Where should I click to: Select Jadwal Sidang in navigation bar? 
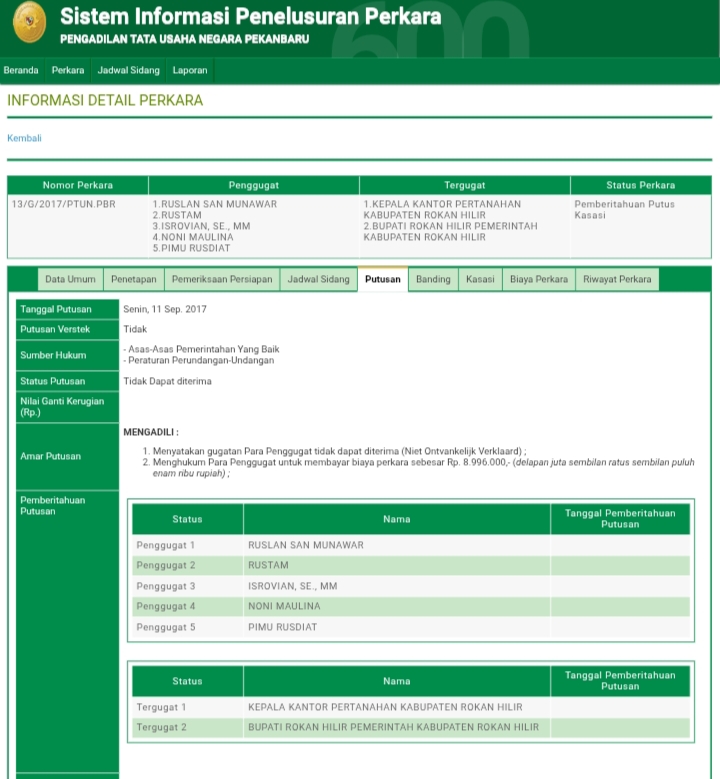128,70
